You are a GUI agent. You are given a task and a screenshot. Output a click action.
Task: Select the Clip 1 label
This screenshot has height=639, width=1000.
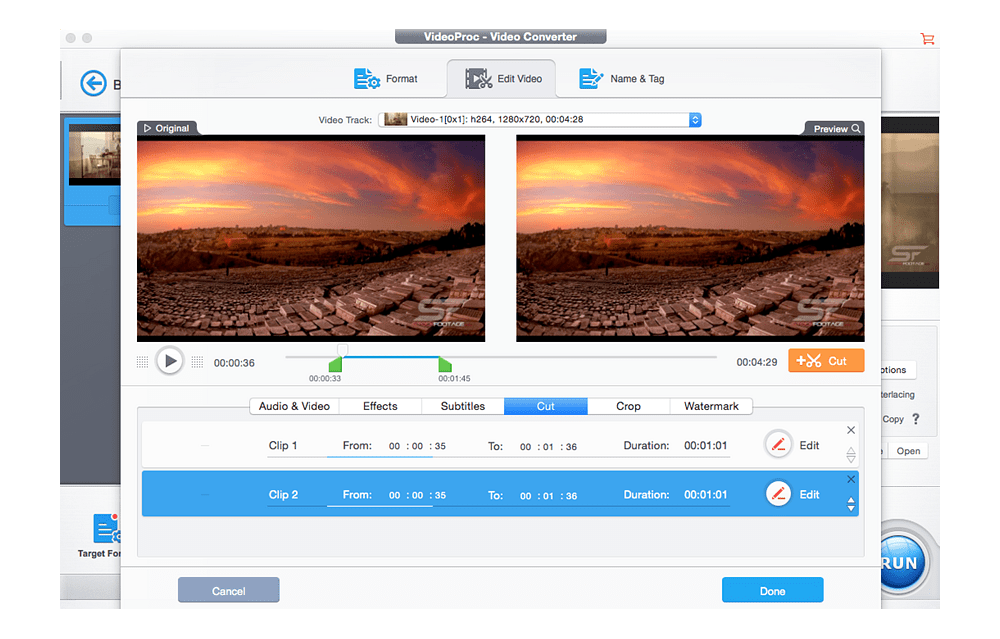click(x=283, y=445)
